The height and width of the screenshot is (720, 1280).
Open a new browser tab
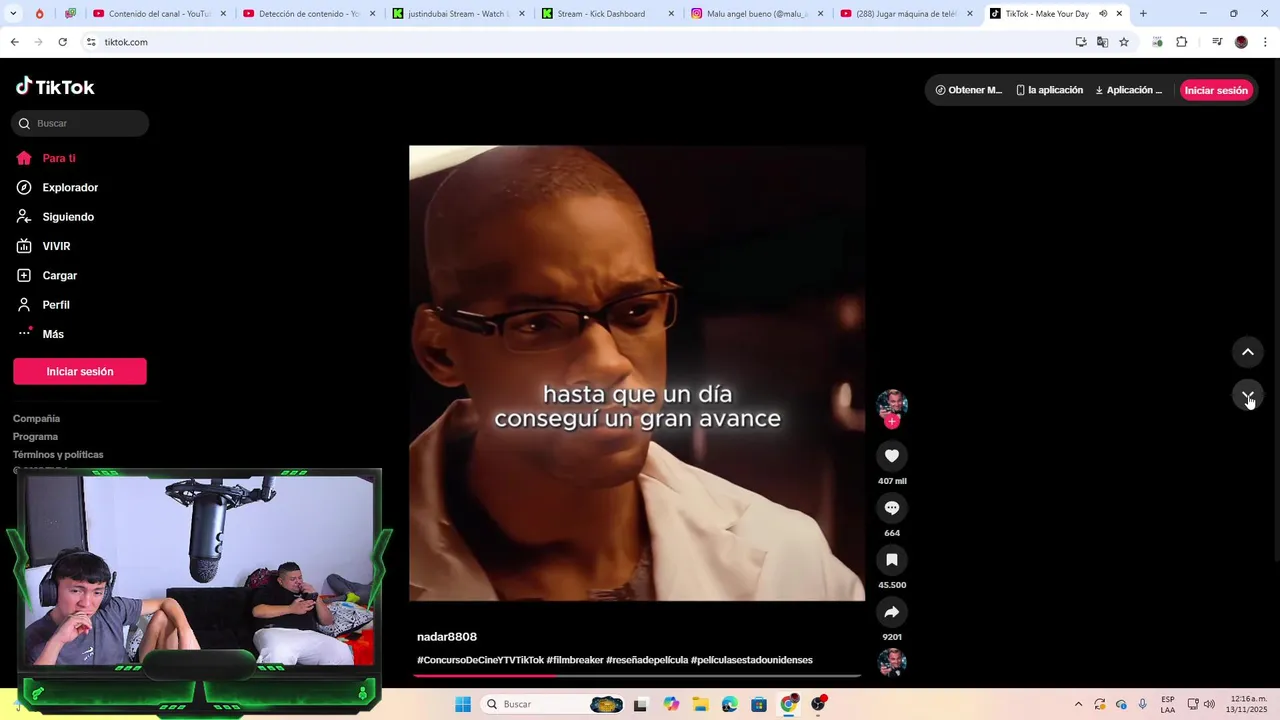(1143, 14)
